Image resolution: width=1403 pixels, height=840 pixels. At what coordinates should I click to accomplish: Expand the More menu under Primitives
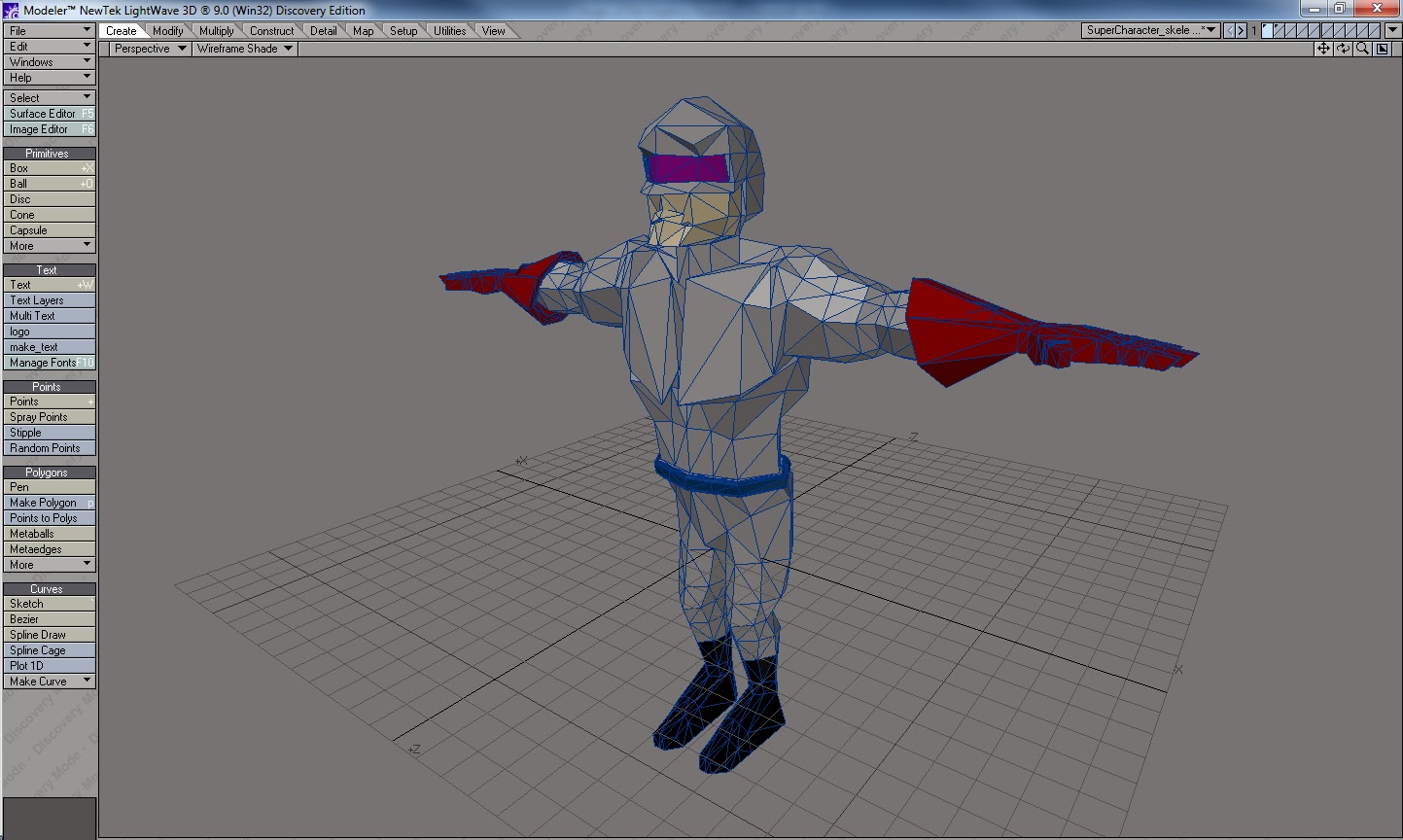click(49, 246)
